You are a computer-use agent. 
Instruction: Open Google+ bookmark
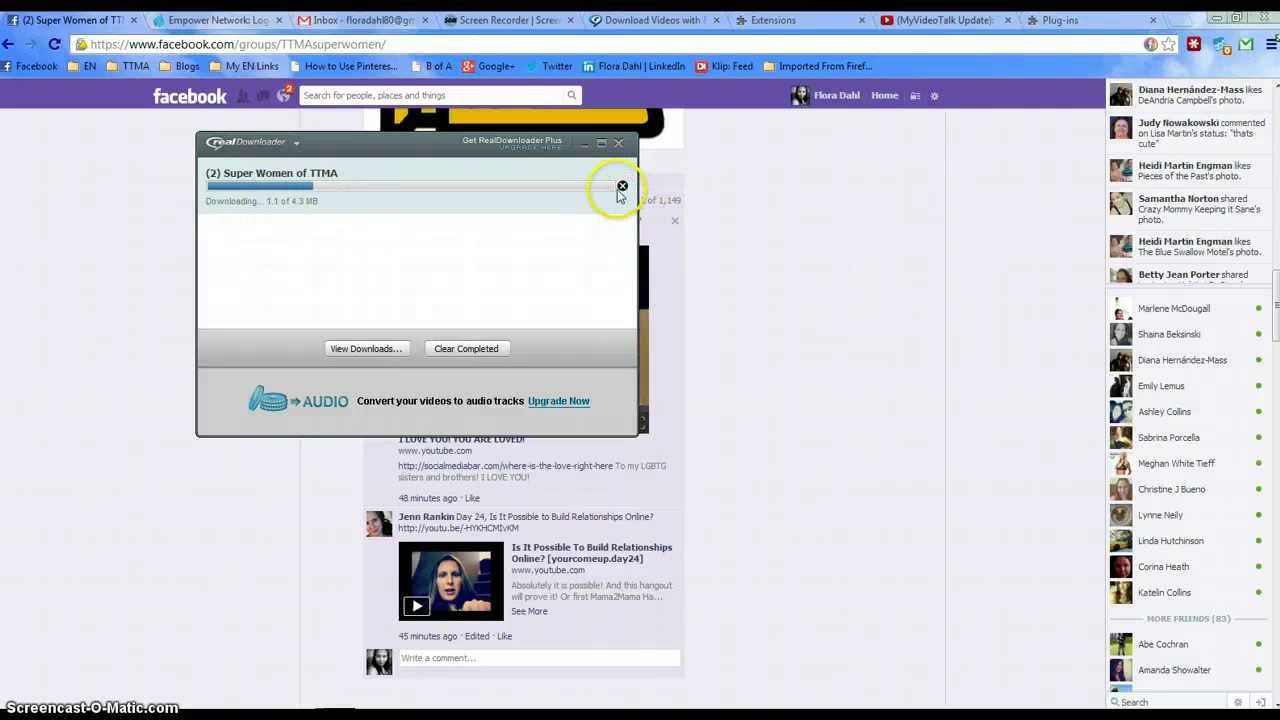click(x=488, y=66)
